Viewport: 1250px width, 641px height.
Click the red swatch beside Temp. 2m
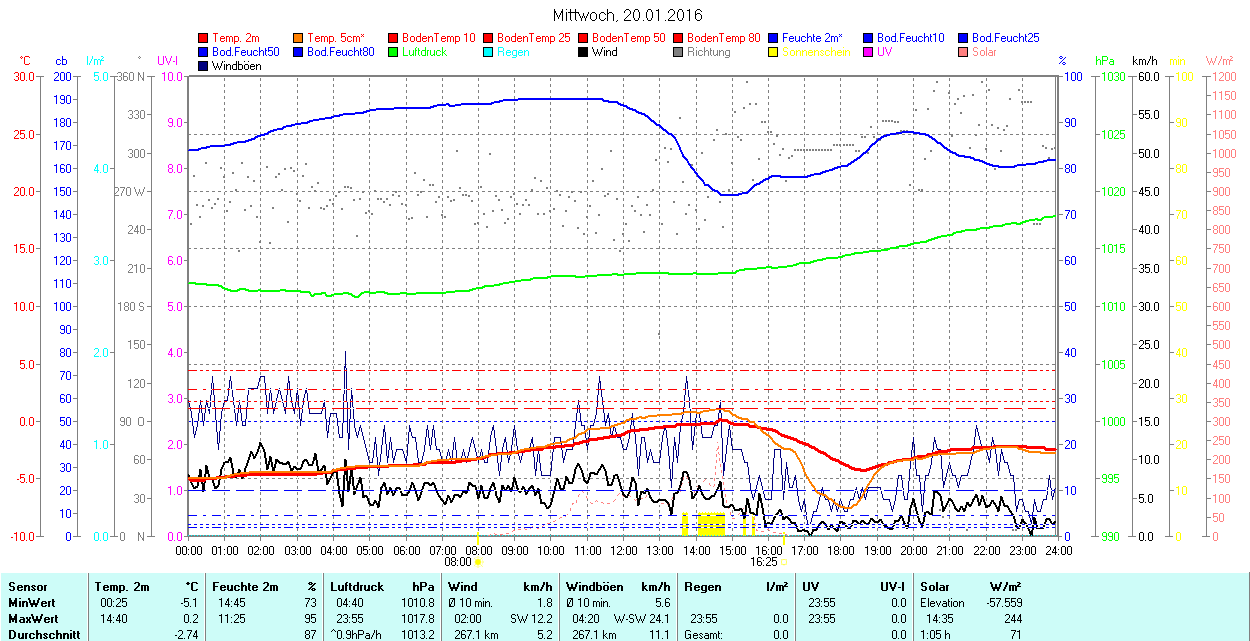click(204, 38)
